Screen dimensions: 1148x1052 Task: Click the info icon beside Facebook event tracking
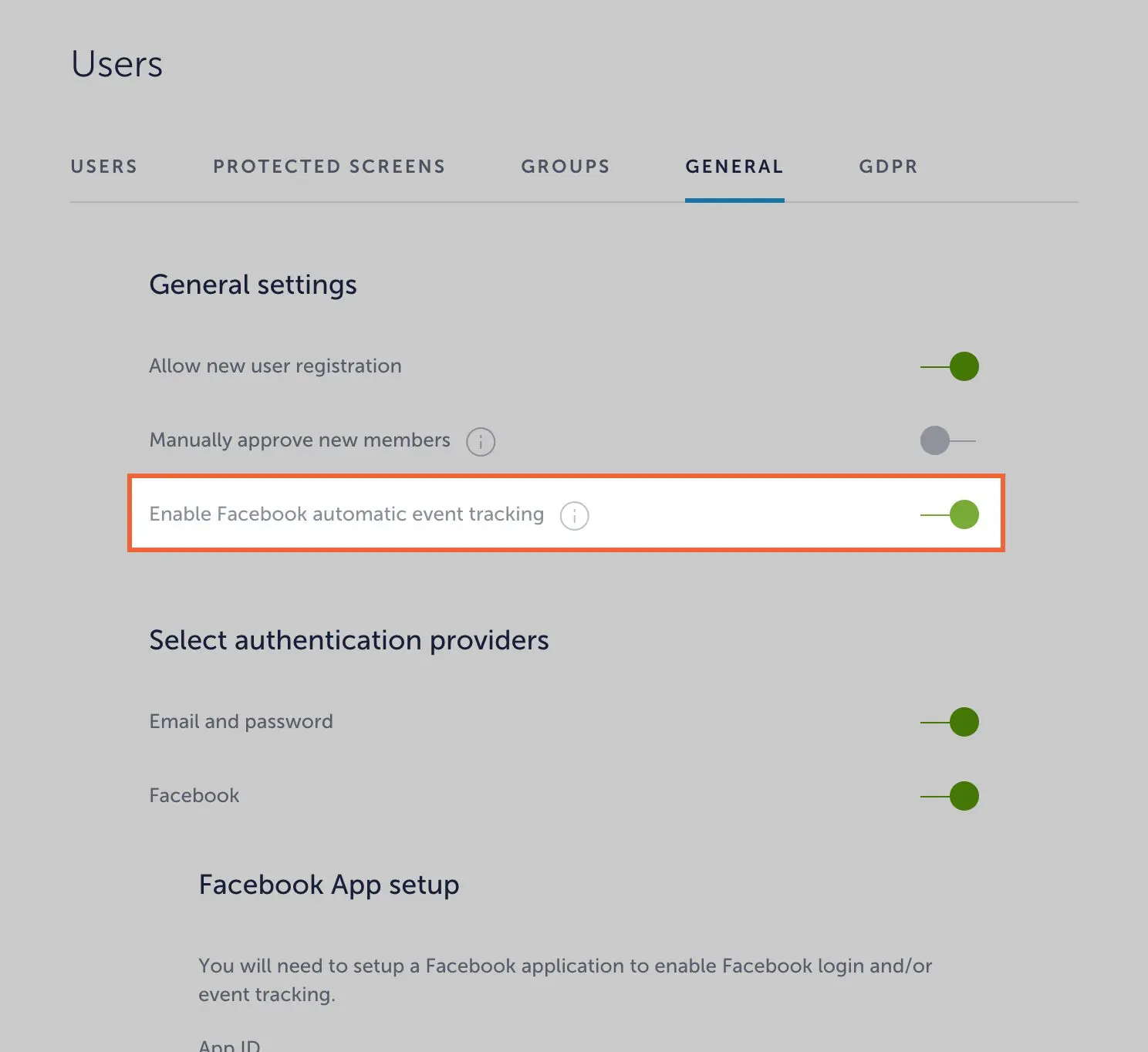[574, 515]
